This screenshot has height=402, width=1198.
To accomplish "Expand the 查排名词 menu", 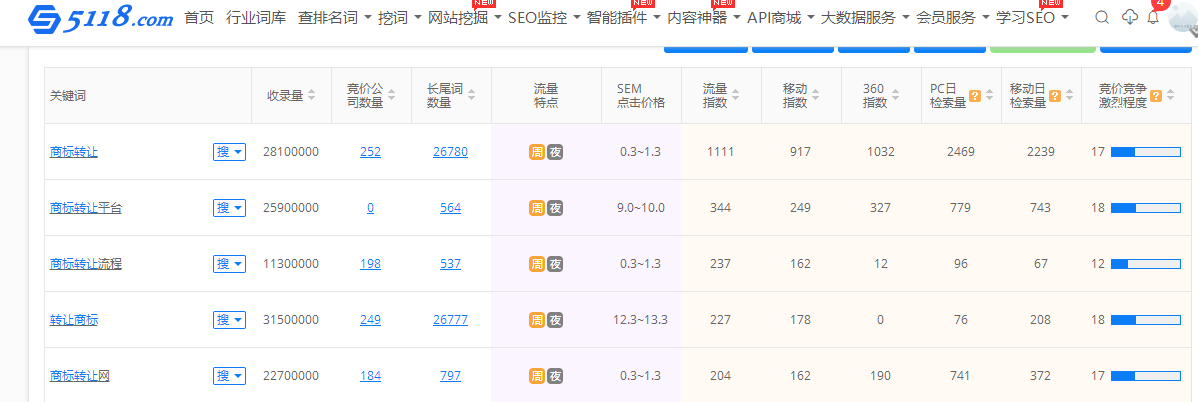I will [335, 18].
